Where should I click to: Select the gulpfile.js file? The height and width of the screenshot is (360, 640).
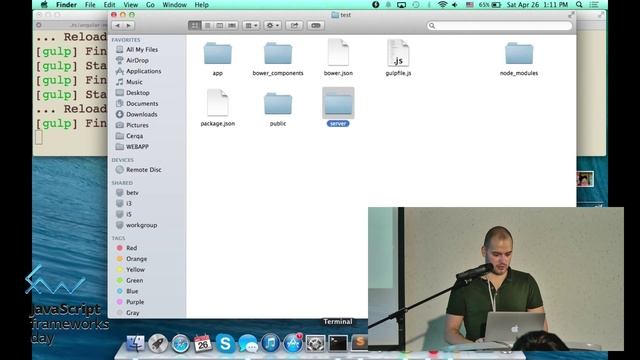tap(398, 53)
